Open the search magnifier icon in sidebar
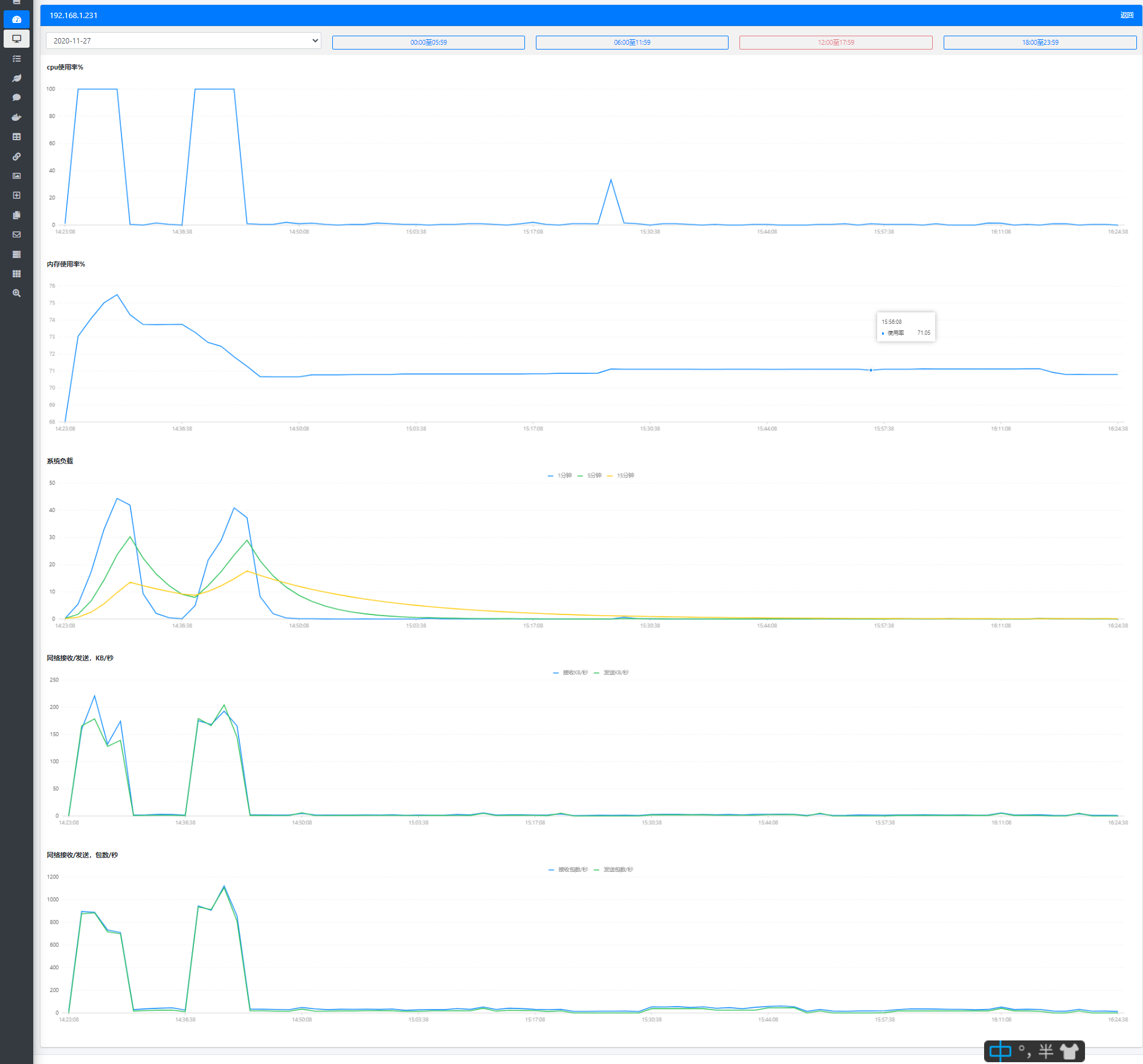Image resolution: width=1143 pixels, height=1064 pixels. (16, 293)
